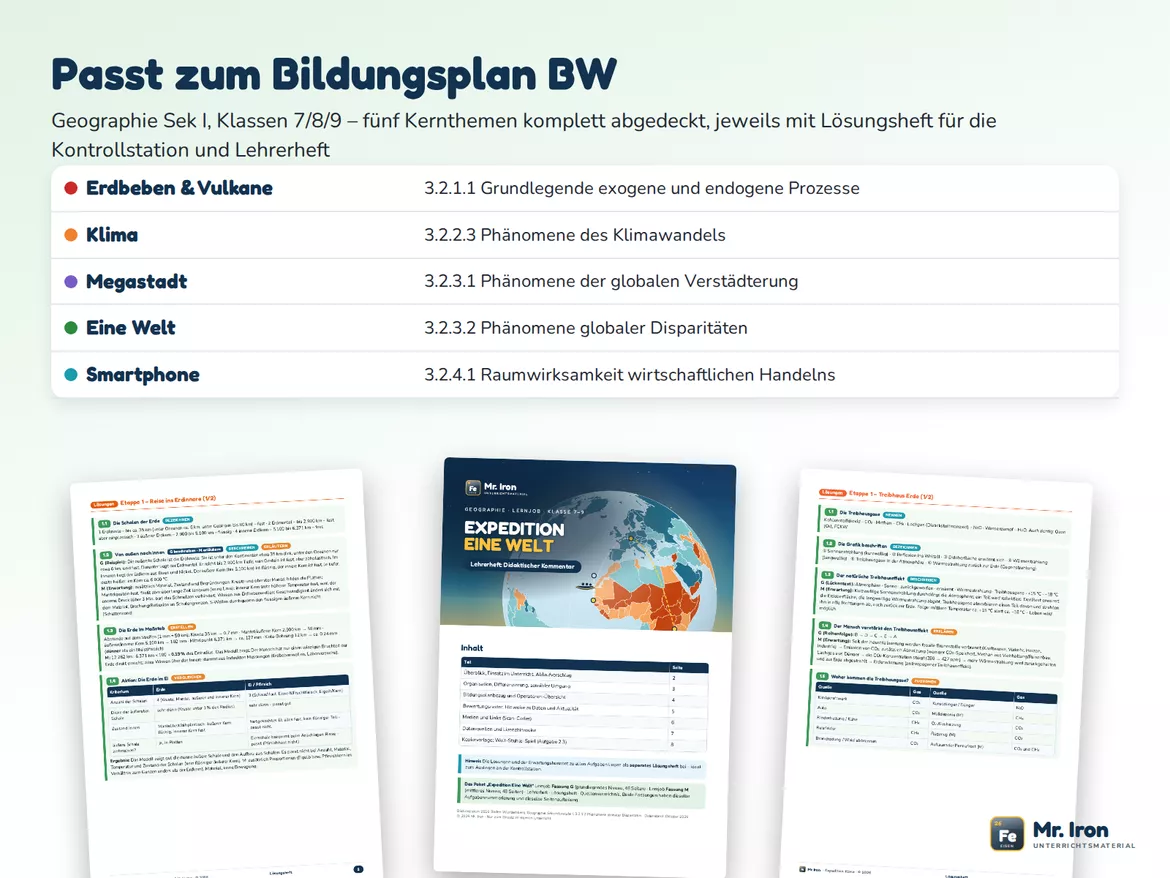Click '3.2.2.3 Phänomene des Klimawandels'
Screen dimensions: 1170x878
pyautogui.click(x=575, y=235)
